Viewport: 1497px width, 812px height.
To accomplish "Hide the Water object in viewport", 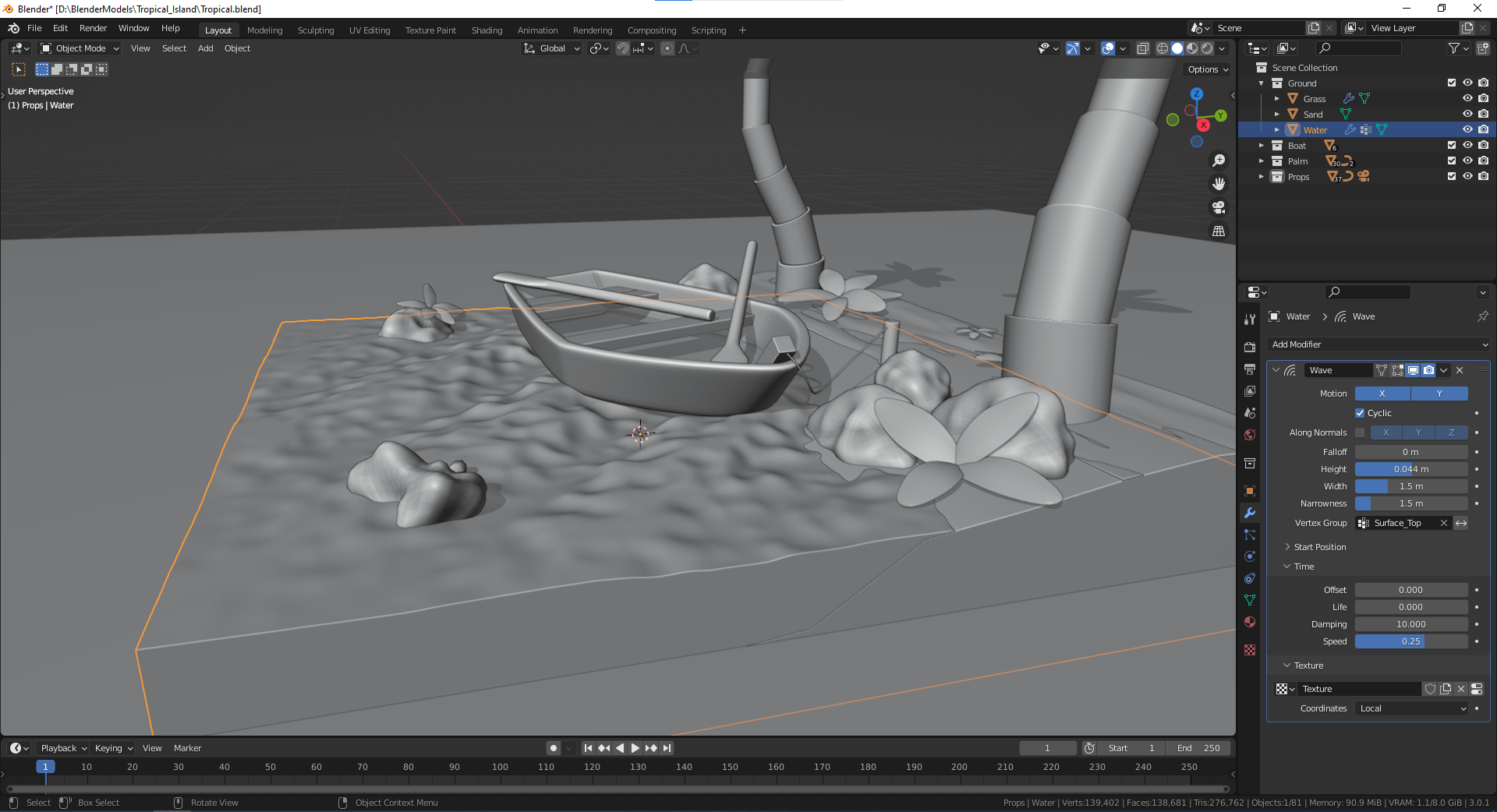I will tap(1468, 129).
